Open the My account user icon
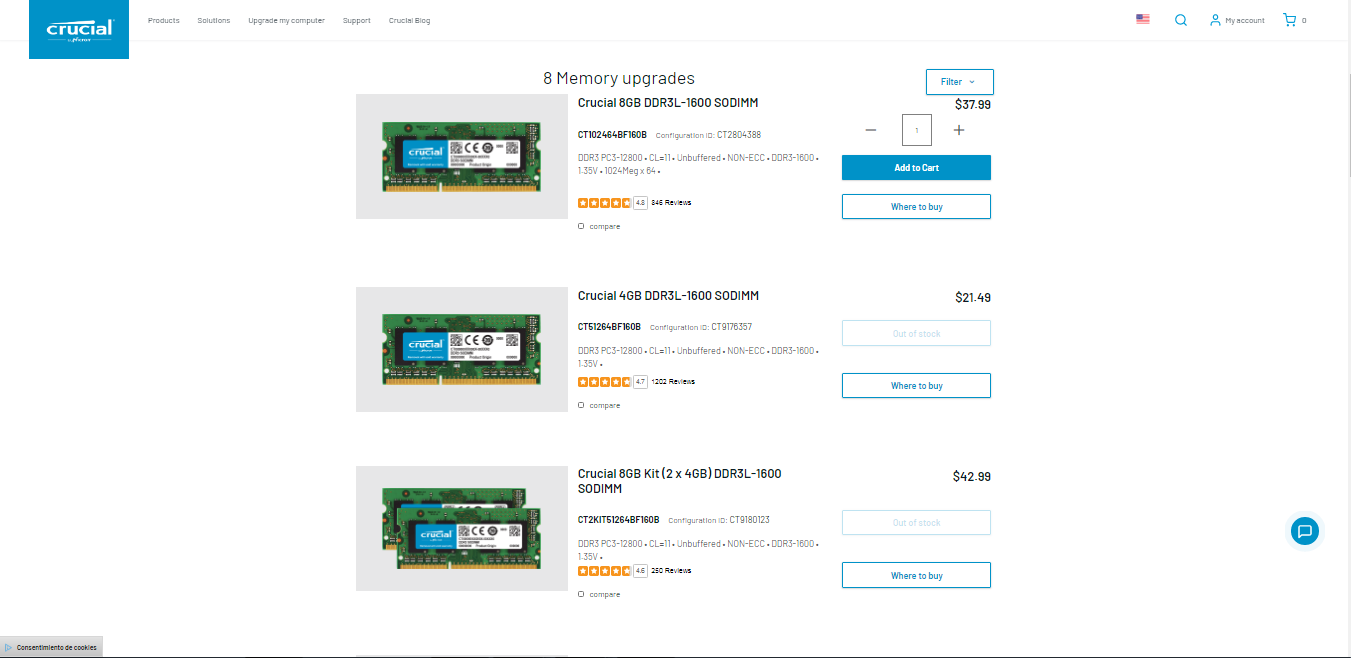 [1215, 20]
